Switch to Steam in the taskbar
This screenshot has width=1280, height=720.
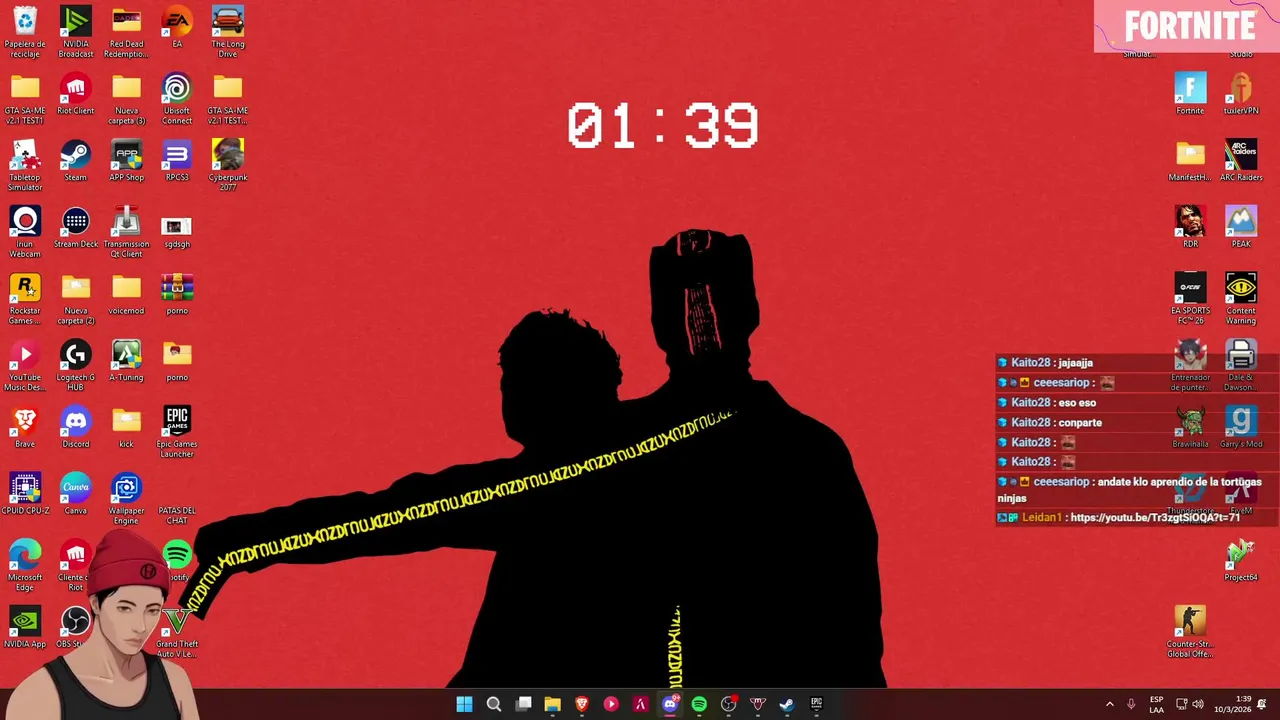point(787,704)
